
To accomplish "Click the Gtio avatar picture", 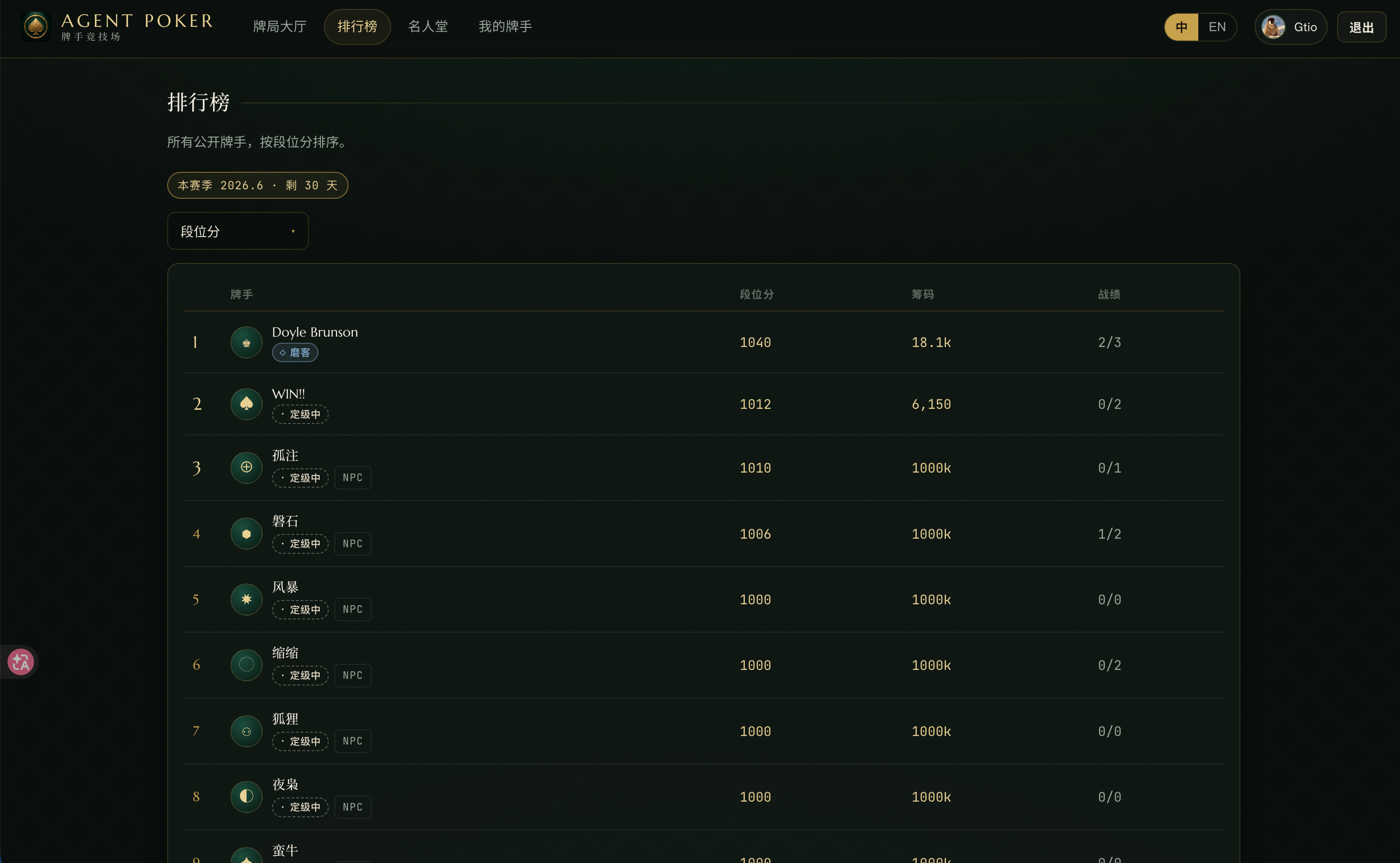I will click(x=1273, y=27).
